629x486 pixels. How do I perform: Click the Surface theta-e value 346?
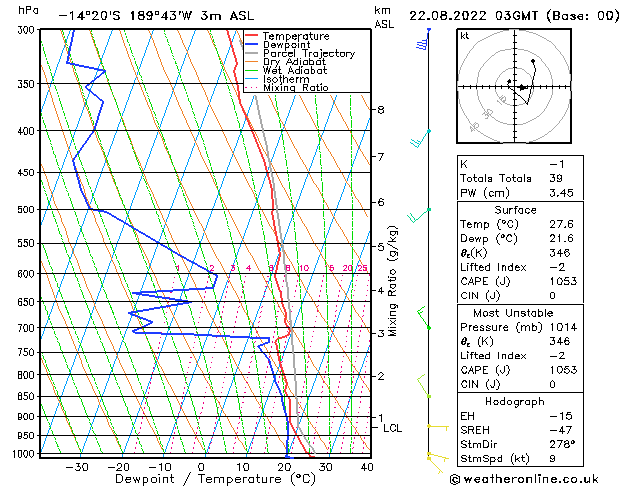point(560,253)
